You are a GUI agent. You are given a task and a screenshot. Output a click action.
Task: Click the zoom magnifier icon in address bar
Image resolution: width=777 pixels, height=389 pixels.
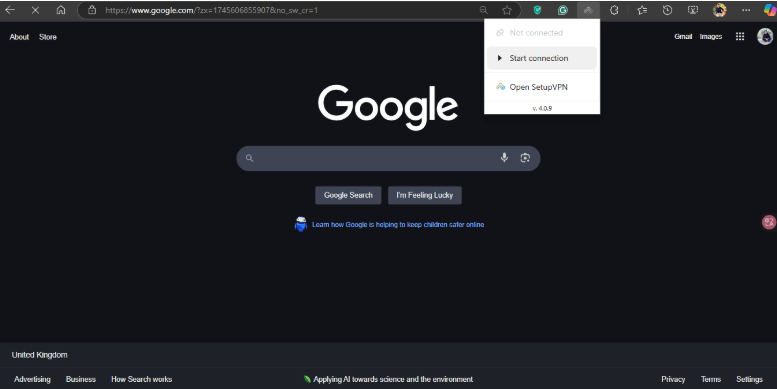click(483, 10)
